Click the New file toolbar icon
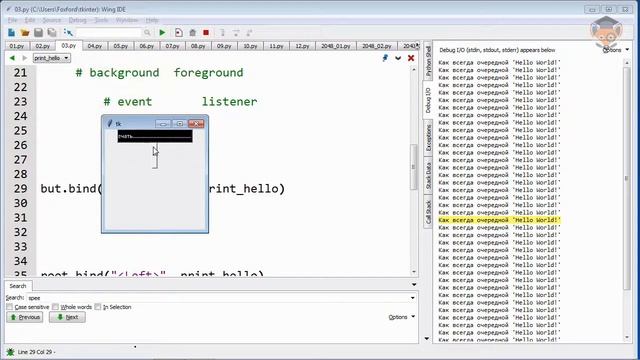 [11, 33]
